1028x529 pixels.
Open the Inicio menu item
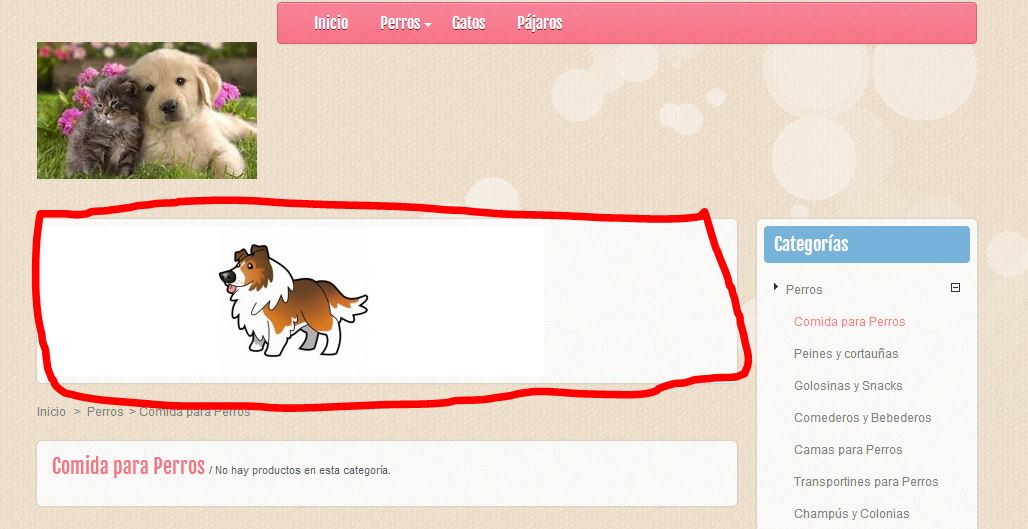coord(331,23)
